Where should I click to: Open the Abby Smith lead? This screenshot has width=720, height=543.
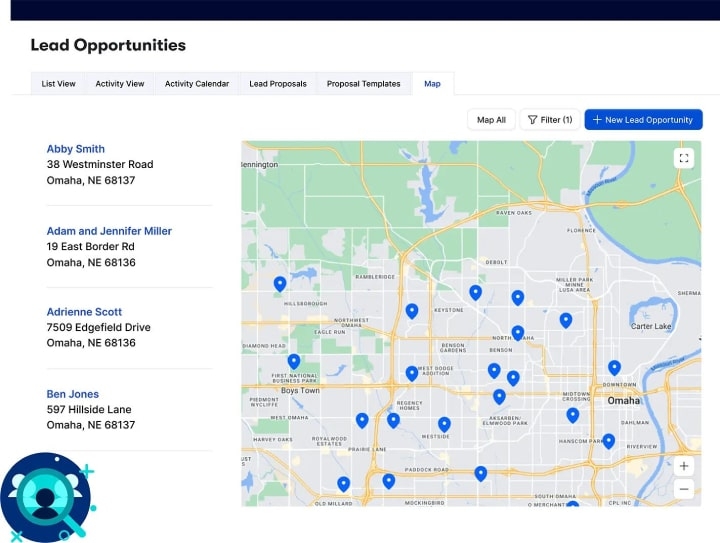click(76, 149)
